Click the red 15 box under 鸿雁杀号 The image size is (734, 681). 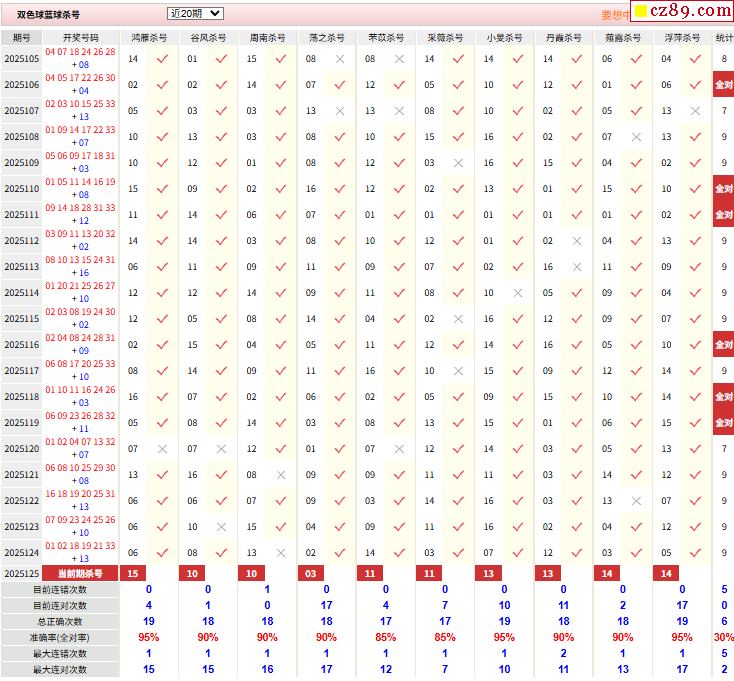pyautogui.click(x=133, y=573)
